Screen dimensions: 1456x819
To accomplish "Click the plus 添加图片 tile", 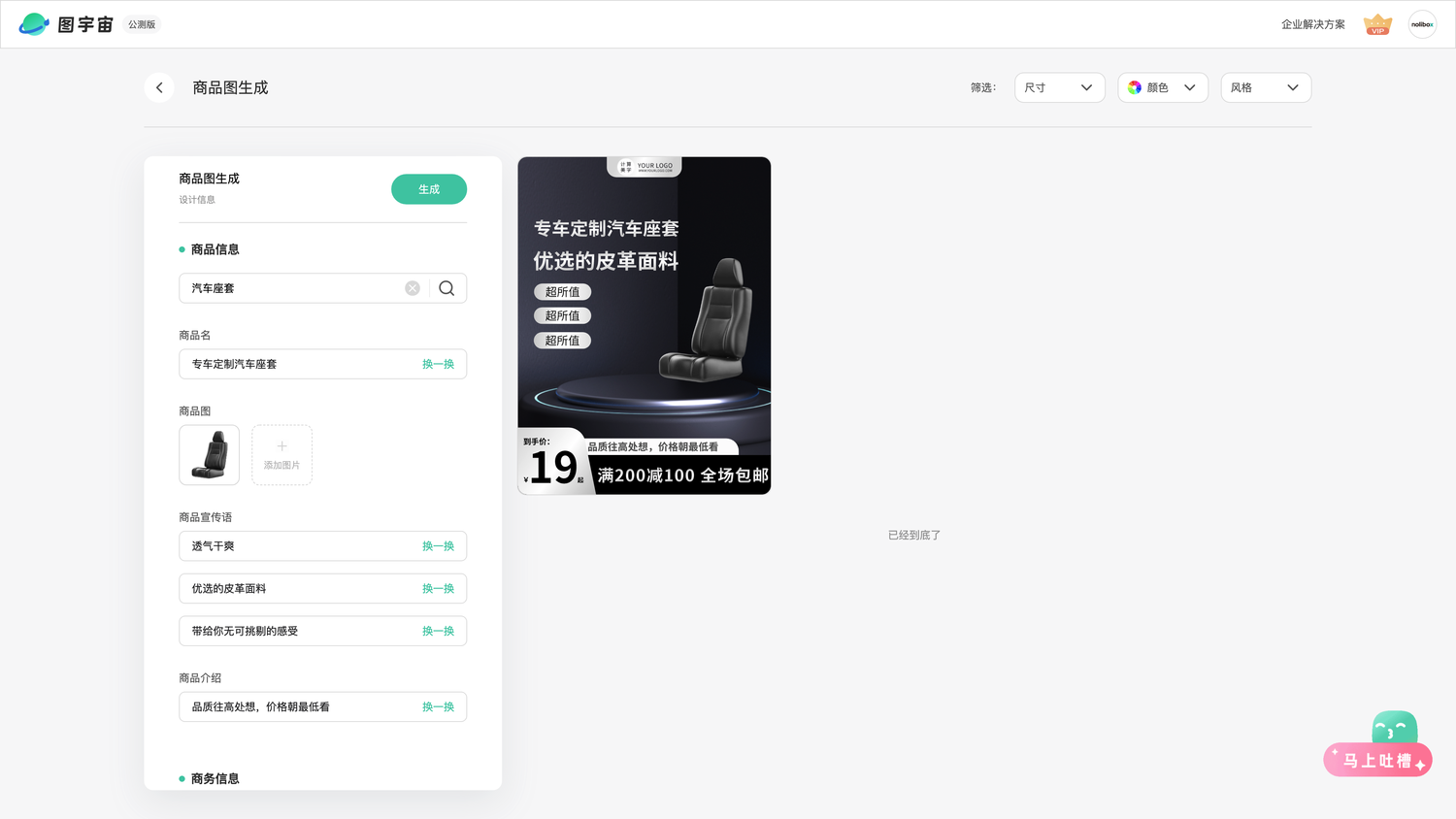I will (x=281, y=455).
